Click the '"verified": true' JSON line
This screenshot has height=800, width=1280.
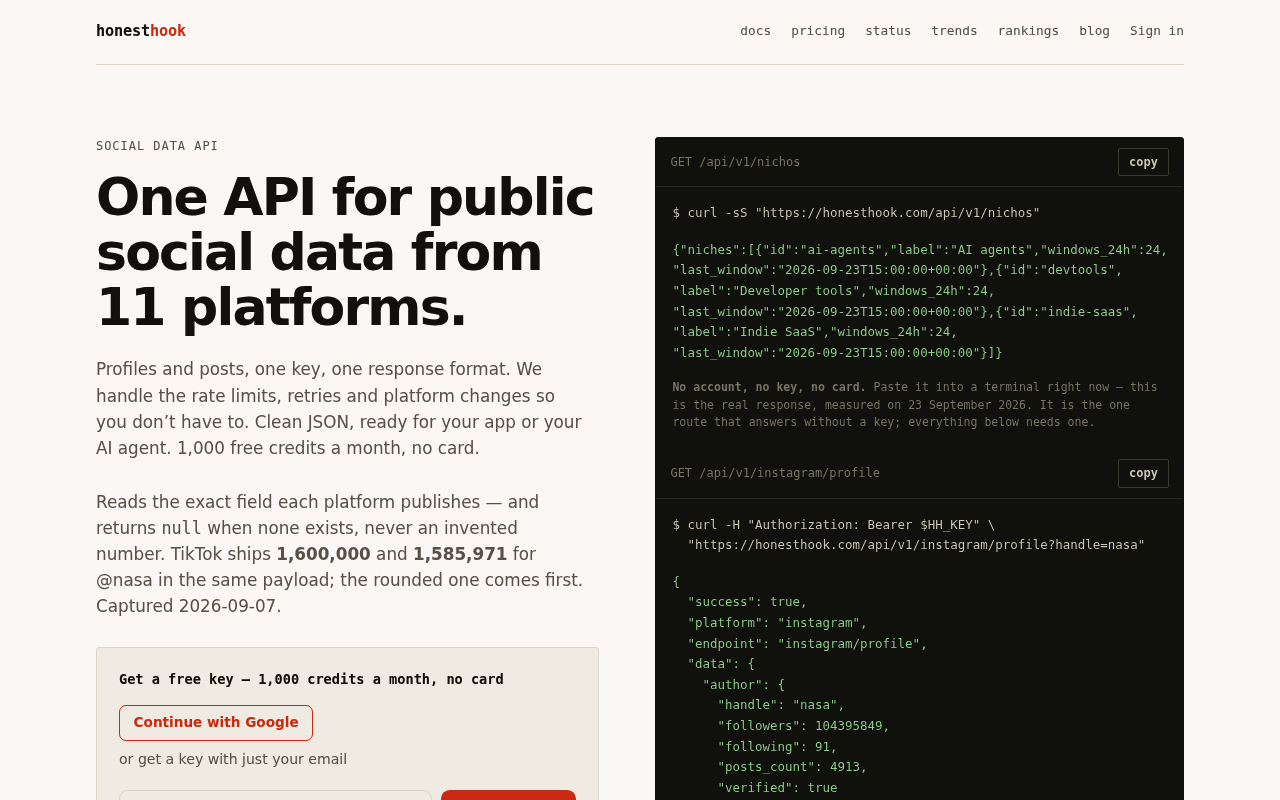click(x=777, y=788)
